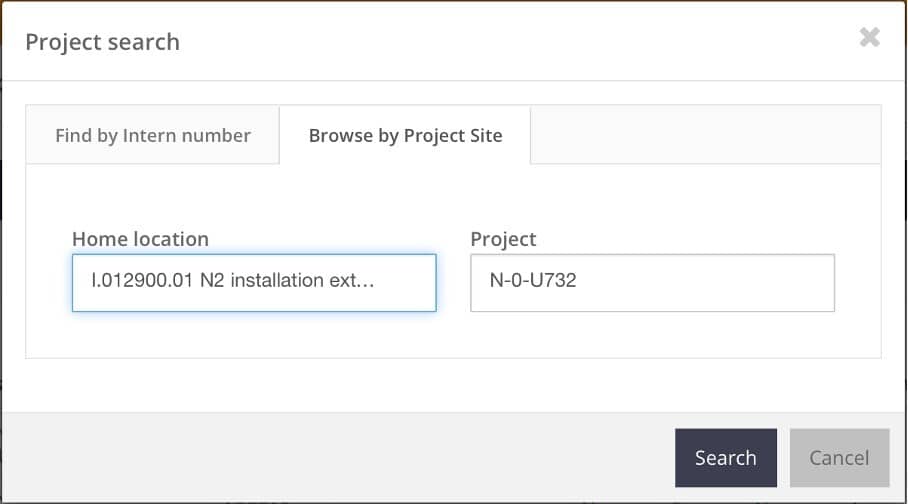Click the Project label text

[x=503, y=239]
